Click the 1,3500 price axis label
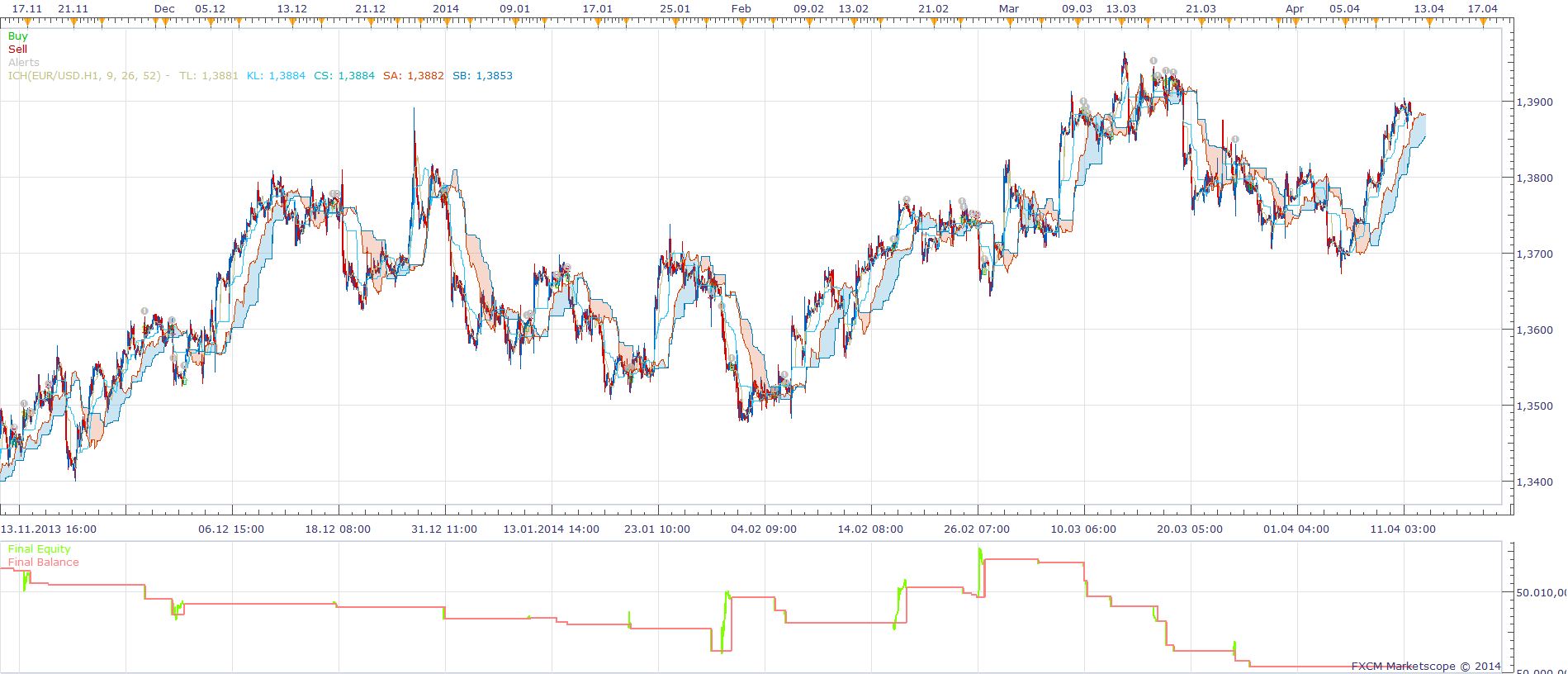Image resolution: width=1568 pixels, height=674 pixels. pyautogui.click(x=1534, y=406)
